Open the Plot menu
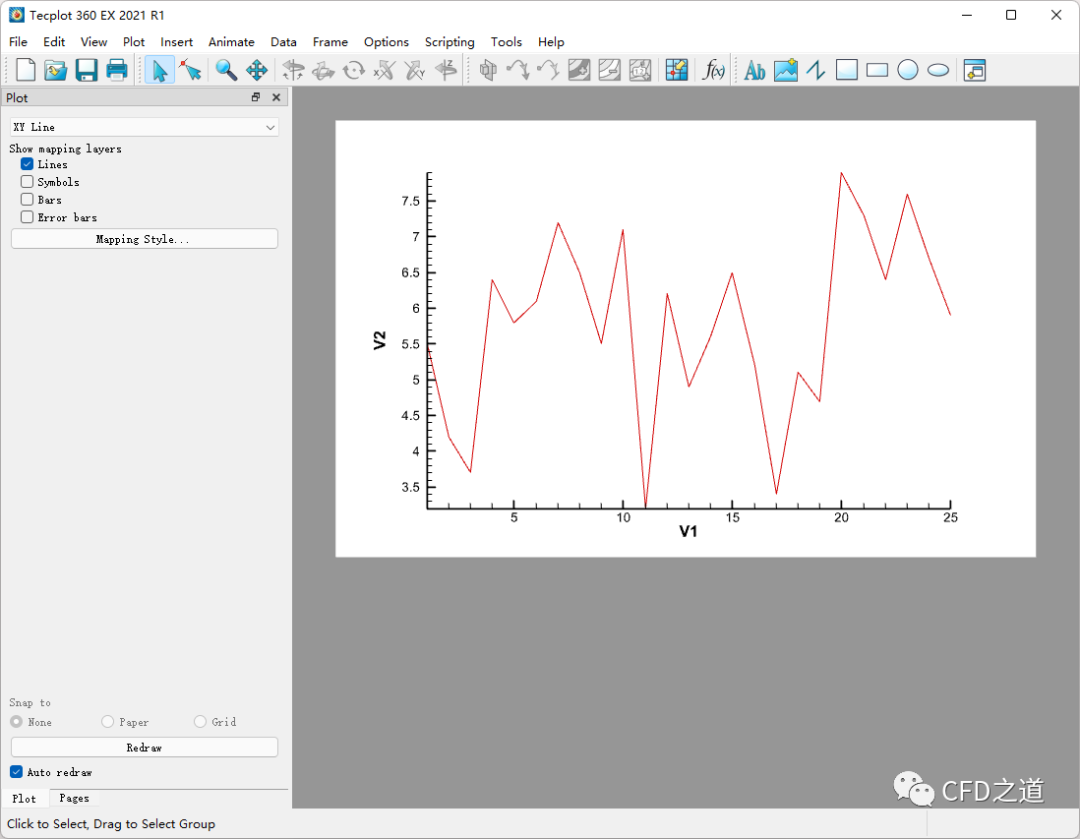This screenshot has width=1080, height=839. point(134,42)
